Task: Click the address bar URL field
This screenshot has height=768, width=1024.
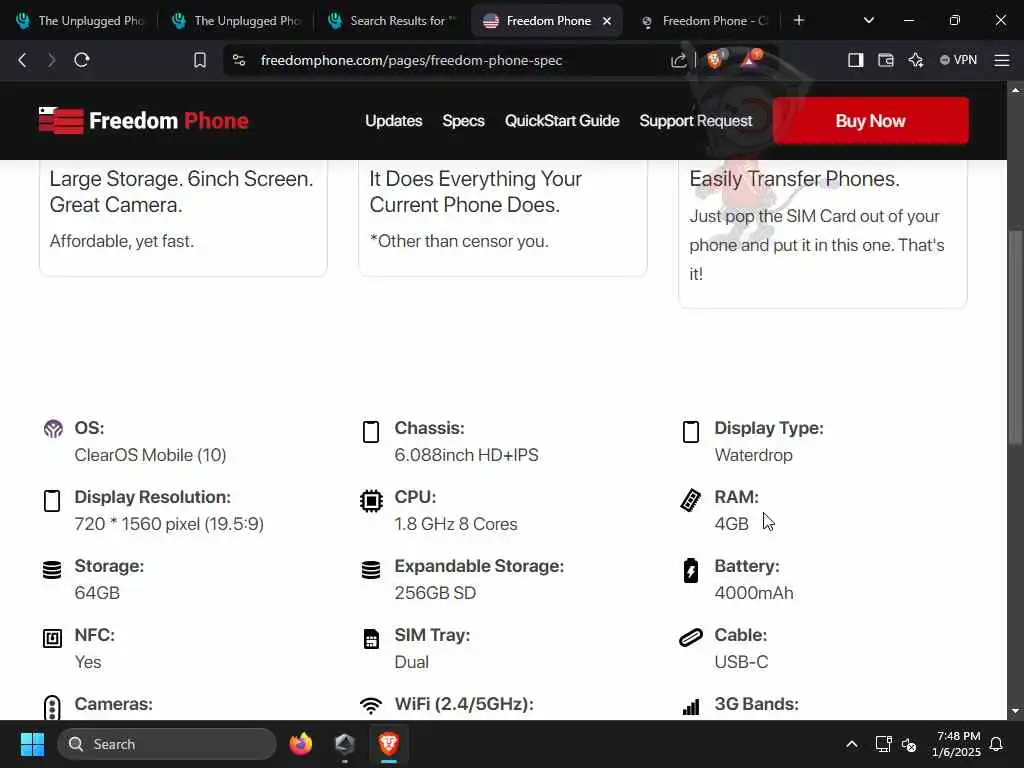Action: pyautogui.click(x=411, y=60)
